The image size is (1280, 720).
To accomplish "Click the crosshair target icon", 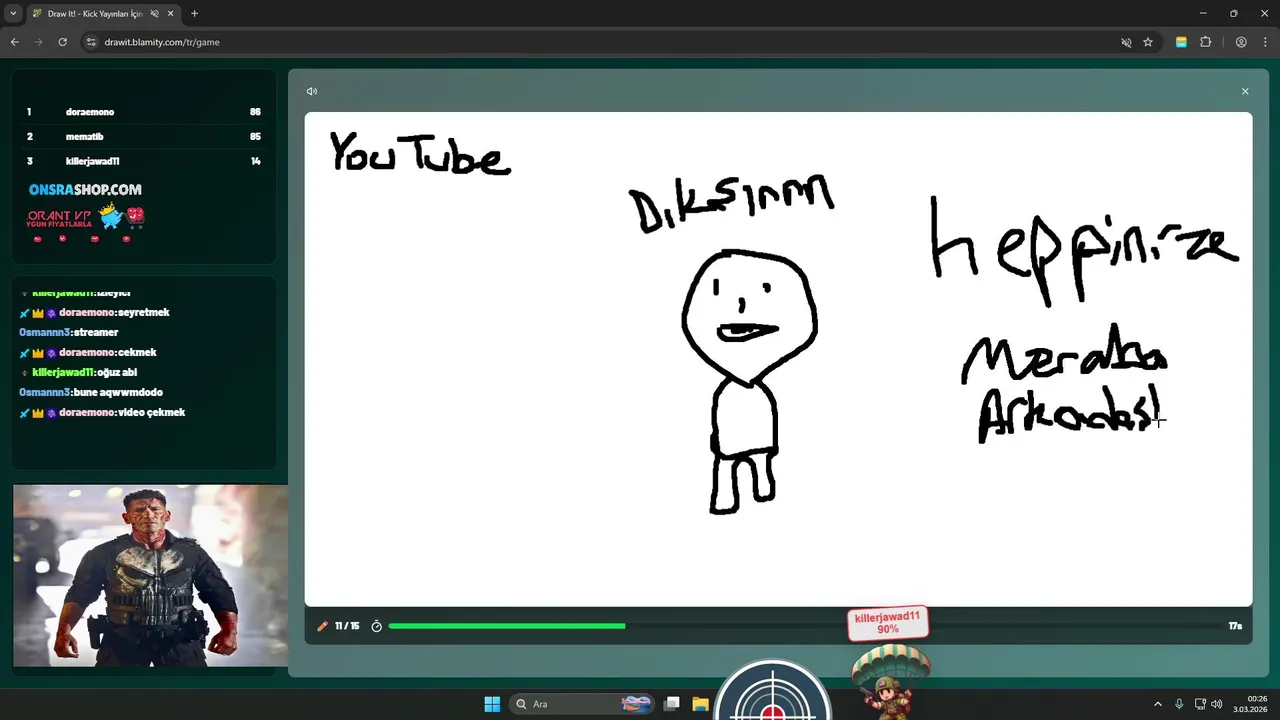I will [772, 692].
